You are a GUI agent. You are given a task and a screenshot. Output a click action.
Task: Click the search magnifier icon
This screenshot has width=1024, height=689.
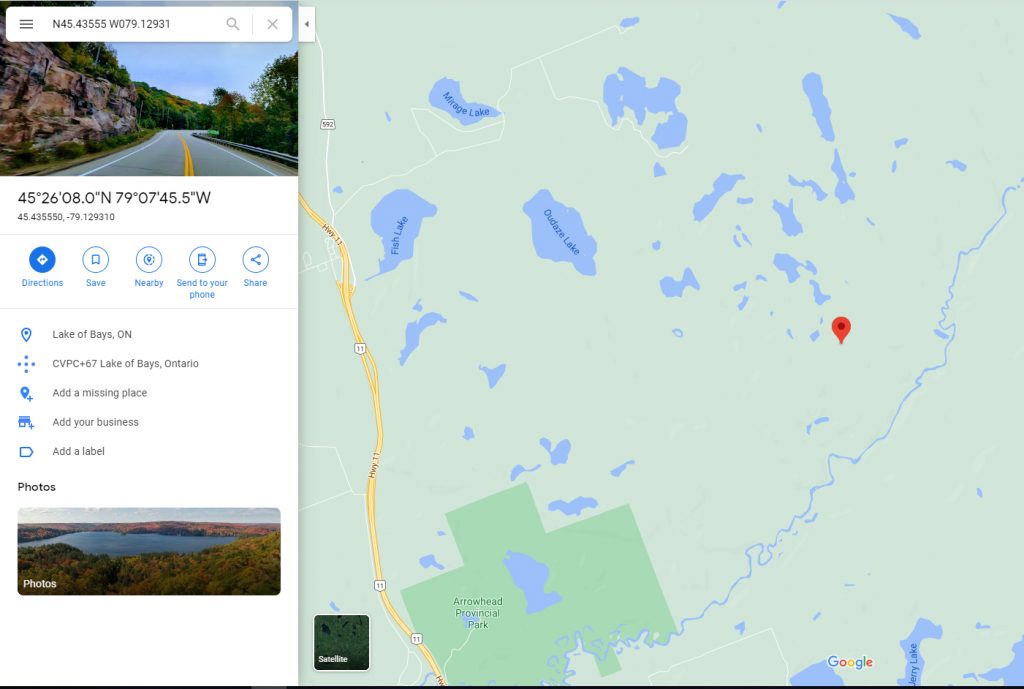click(232, 24)
